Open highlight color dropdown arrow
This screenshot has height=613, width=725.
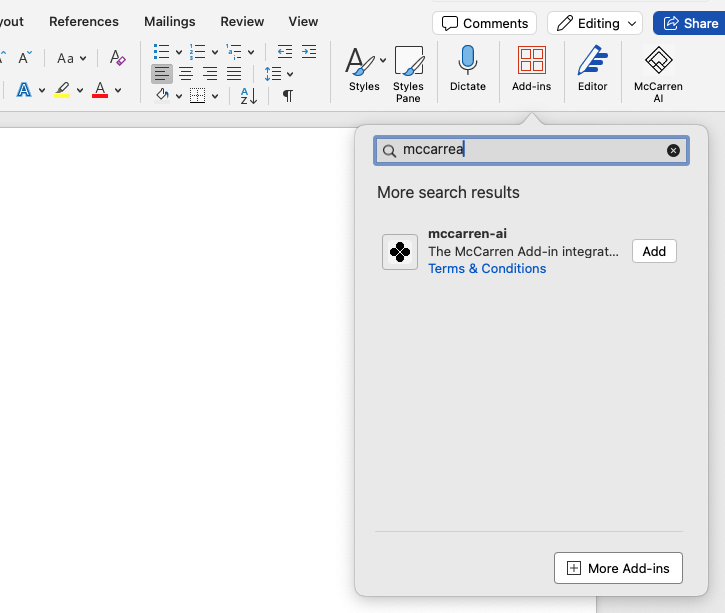(x=80, y=90)
